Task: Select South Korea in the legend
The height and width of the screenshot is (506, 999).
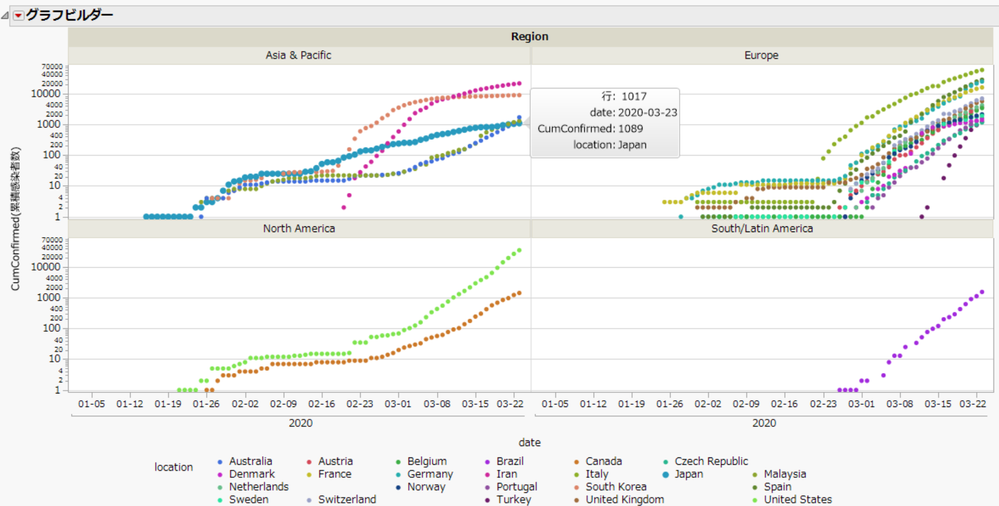Action: [x=616, y=487]
